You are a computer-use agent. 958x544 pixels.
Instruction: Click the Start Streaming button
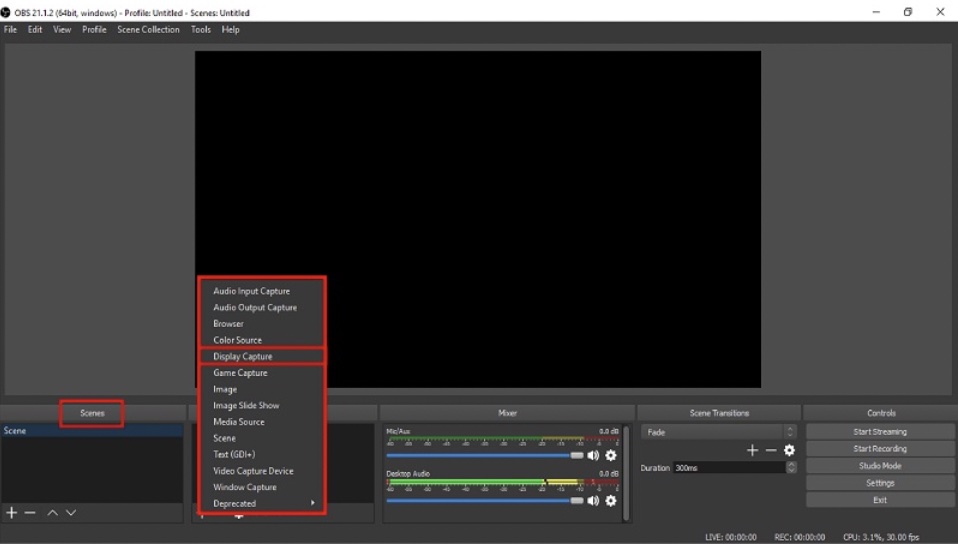pos(879,432)
